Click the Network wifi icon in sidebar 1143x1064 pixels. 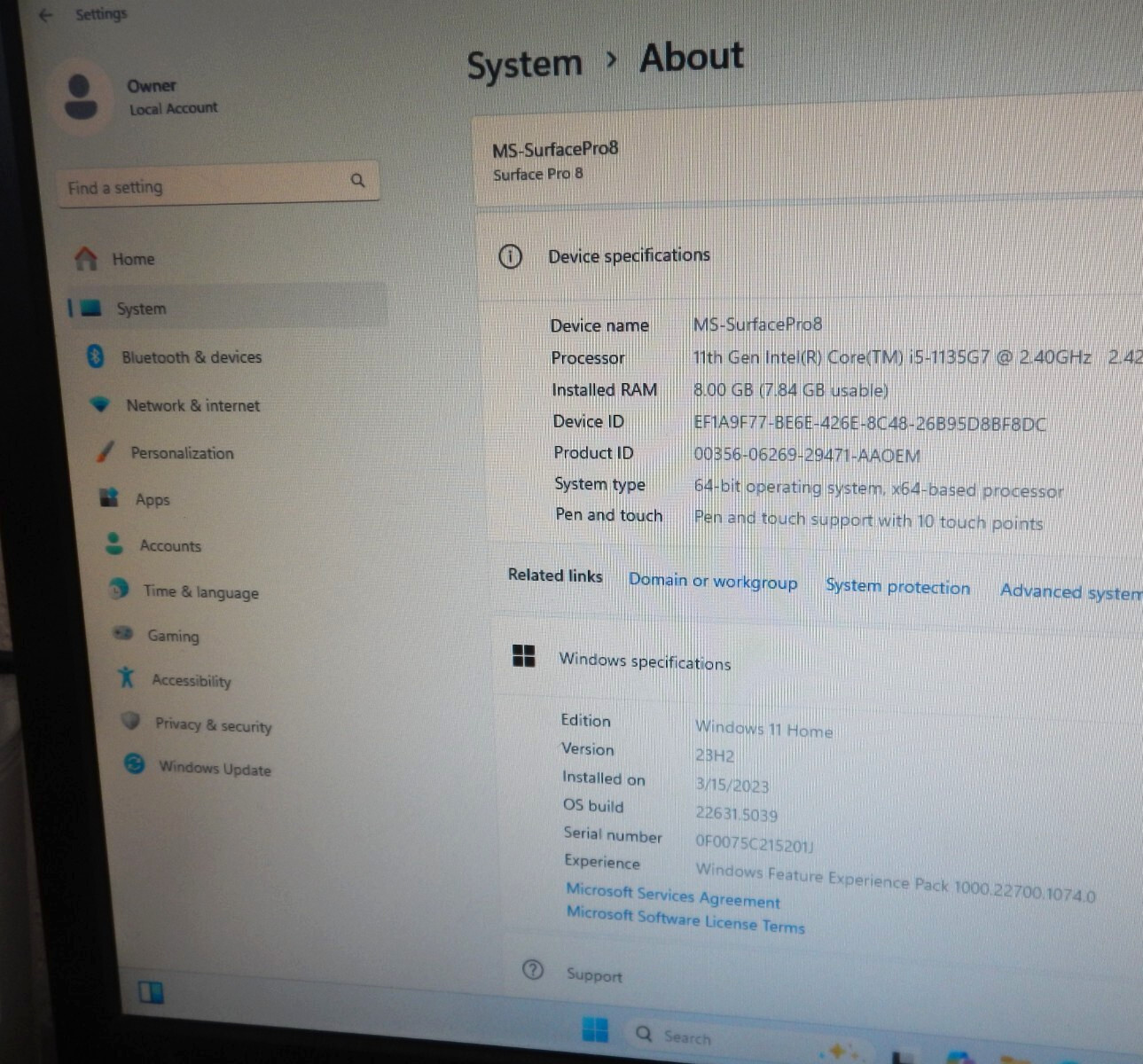pos(100,404)
